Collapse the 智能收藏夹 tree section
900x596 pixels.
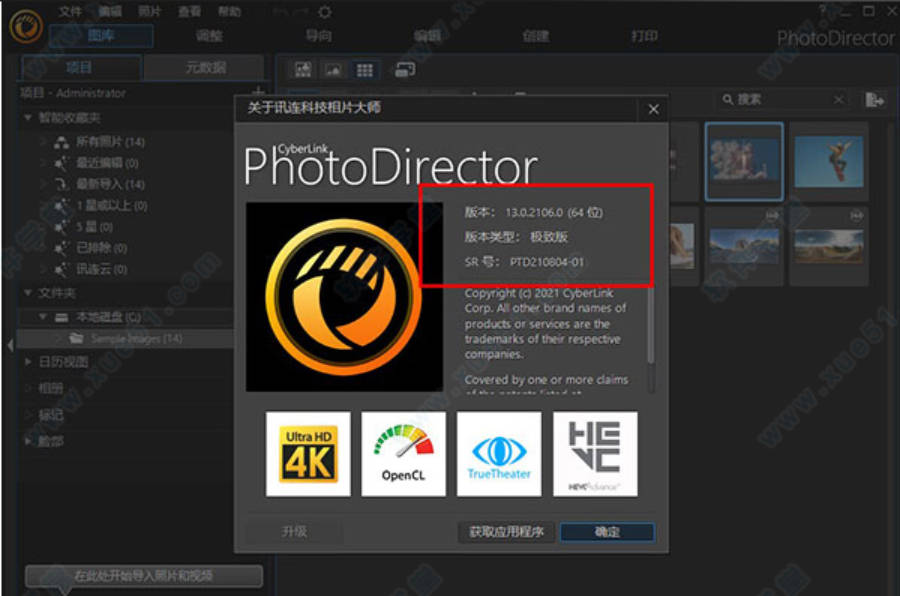coord(28,118)
